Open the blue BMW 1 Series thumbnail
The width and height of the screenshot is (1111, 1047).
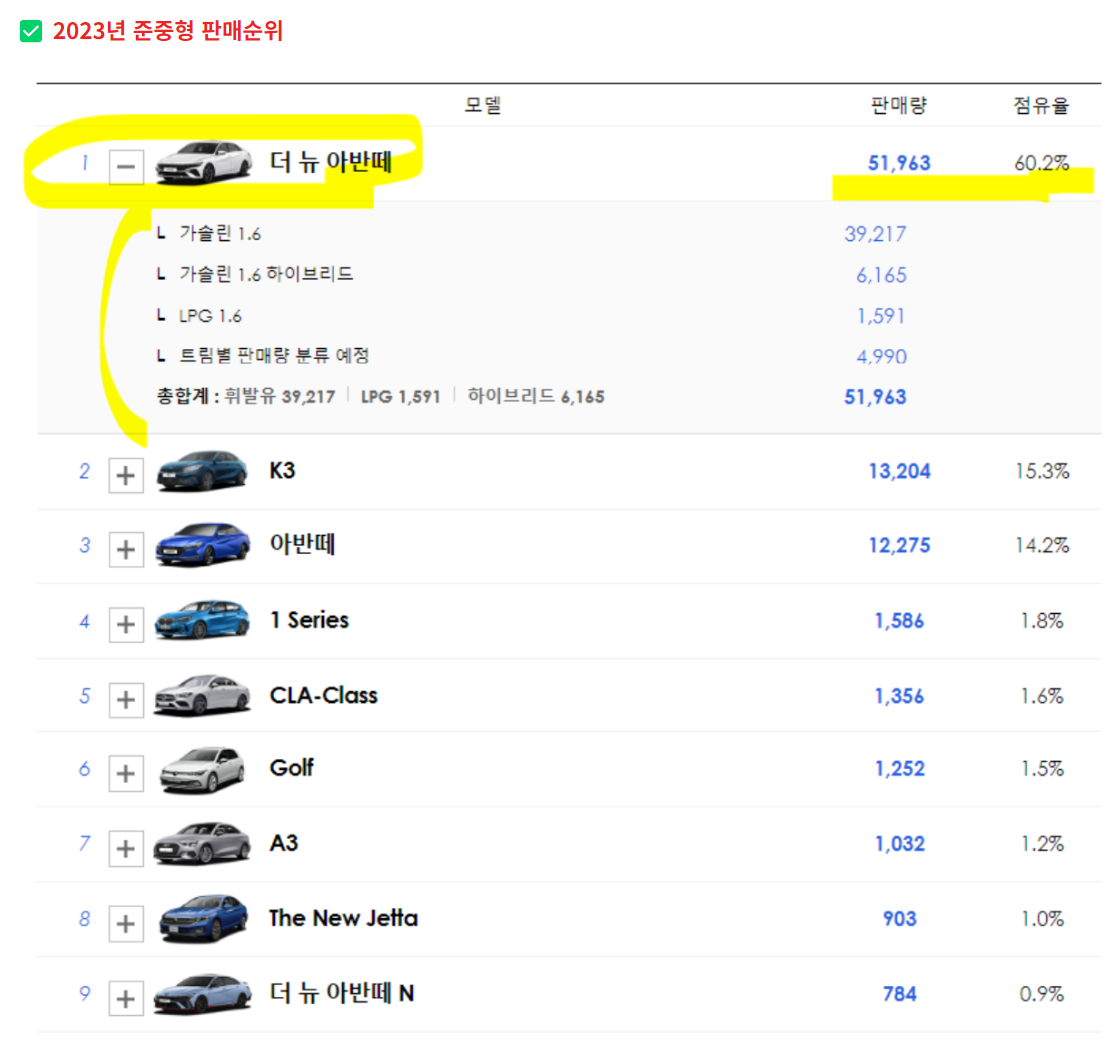point(203,620)
